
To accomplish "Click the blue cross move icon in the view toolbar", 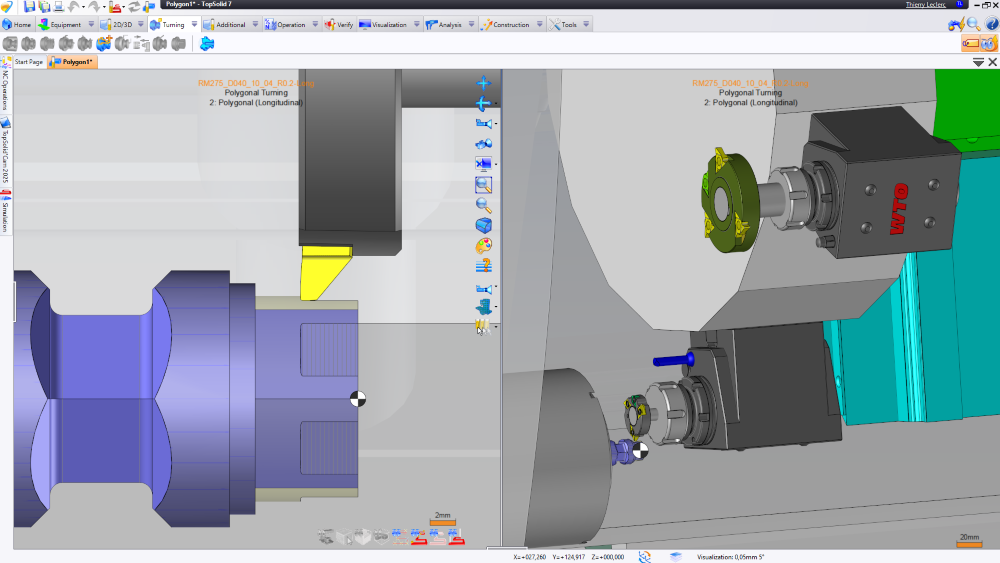I will [483, 83].
